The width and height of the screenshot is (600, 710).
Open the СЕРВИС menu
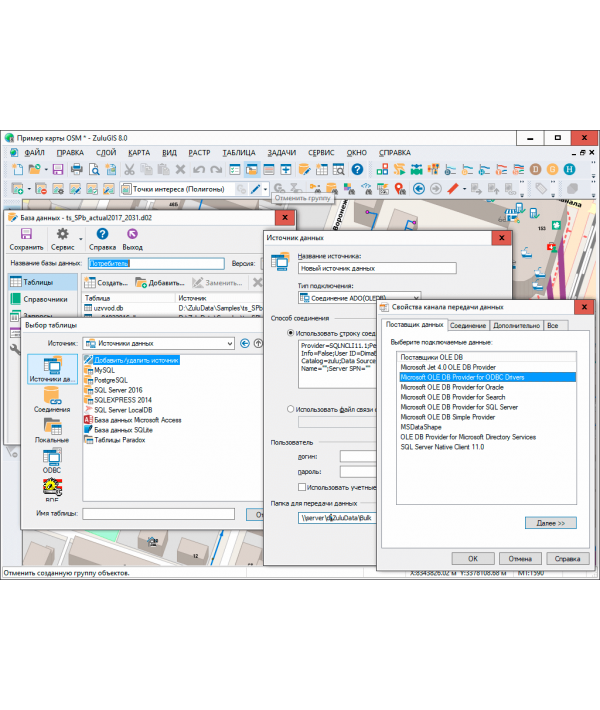321,153
